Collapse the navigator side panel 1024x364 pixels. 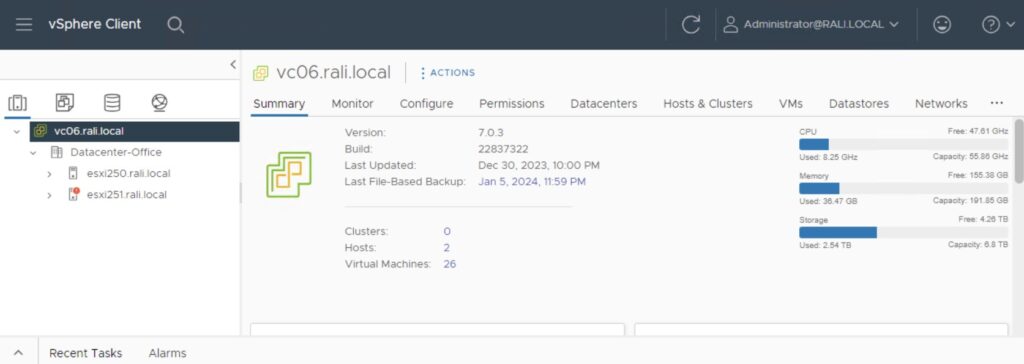click(x=233, y=64)
